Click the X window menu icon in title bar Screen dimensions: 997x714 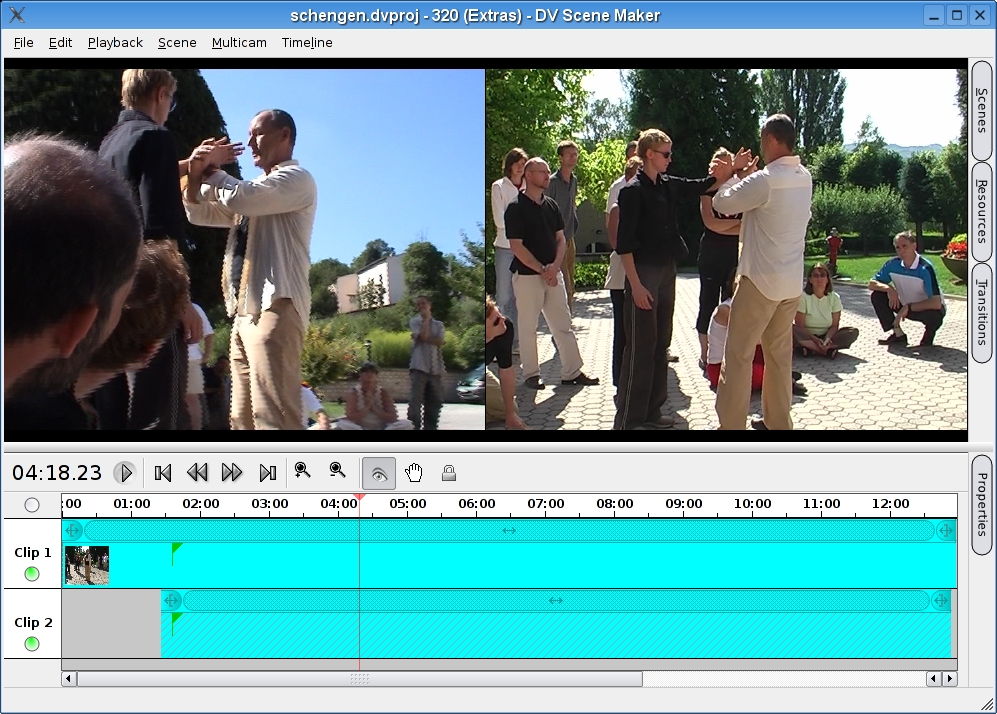pyautogui.click(x=17, y=15)
